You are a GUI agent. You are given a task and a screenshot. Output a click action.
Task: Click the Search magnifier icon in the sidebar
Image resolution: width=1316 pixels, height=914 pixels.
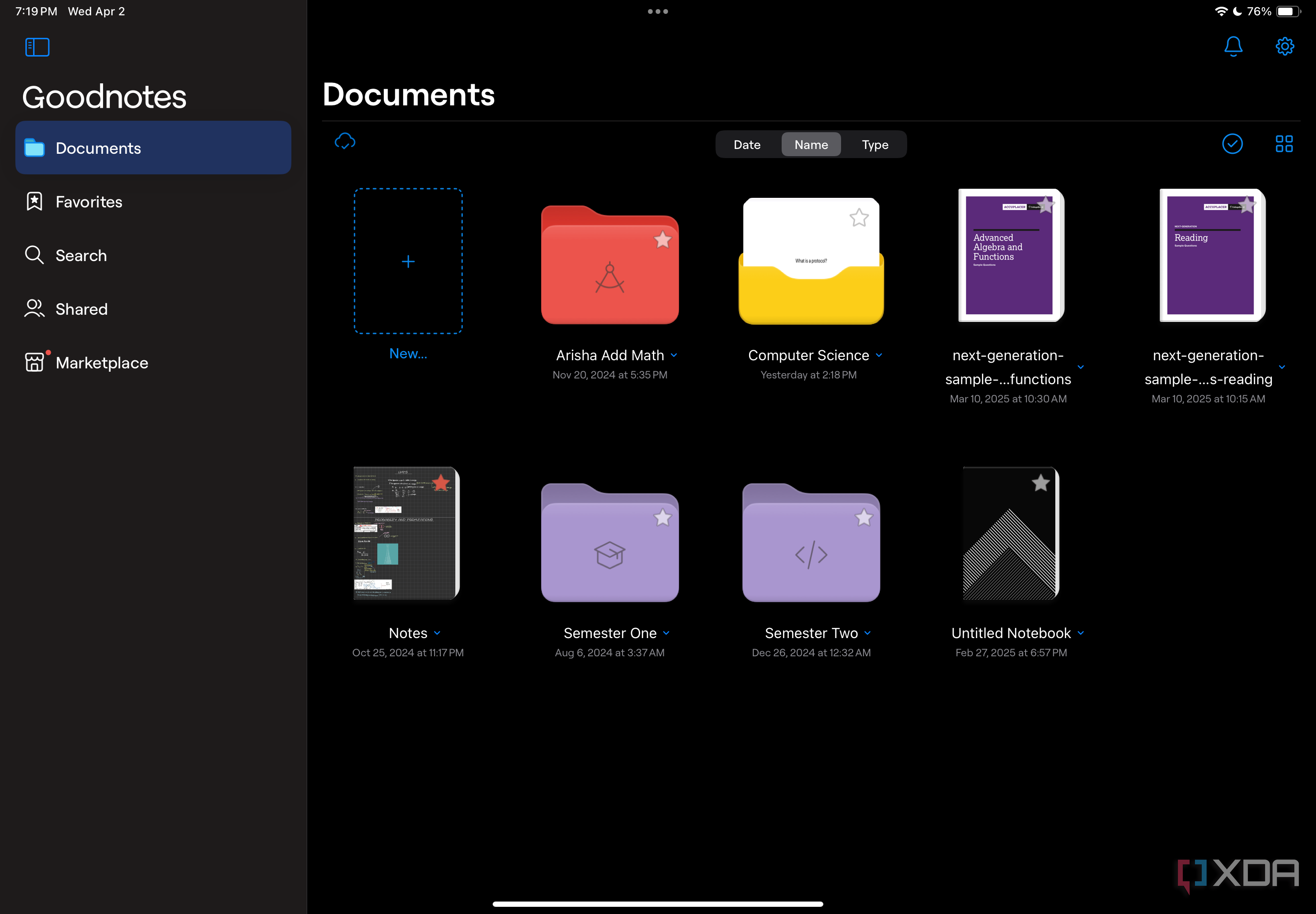(x=35, y=255)
